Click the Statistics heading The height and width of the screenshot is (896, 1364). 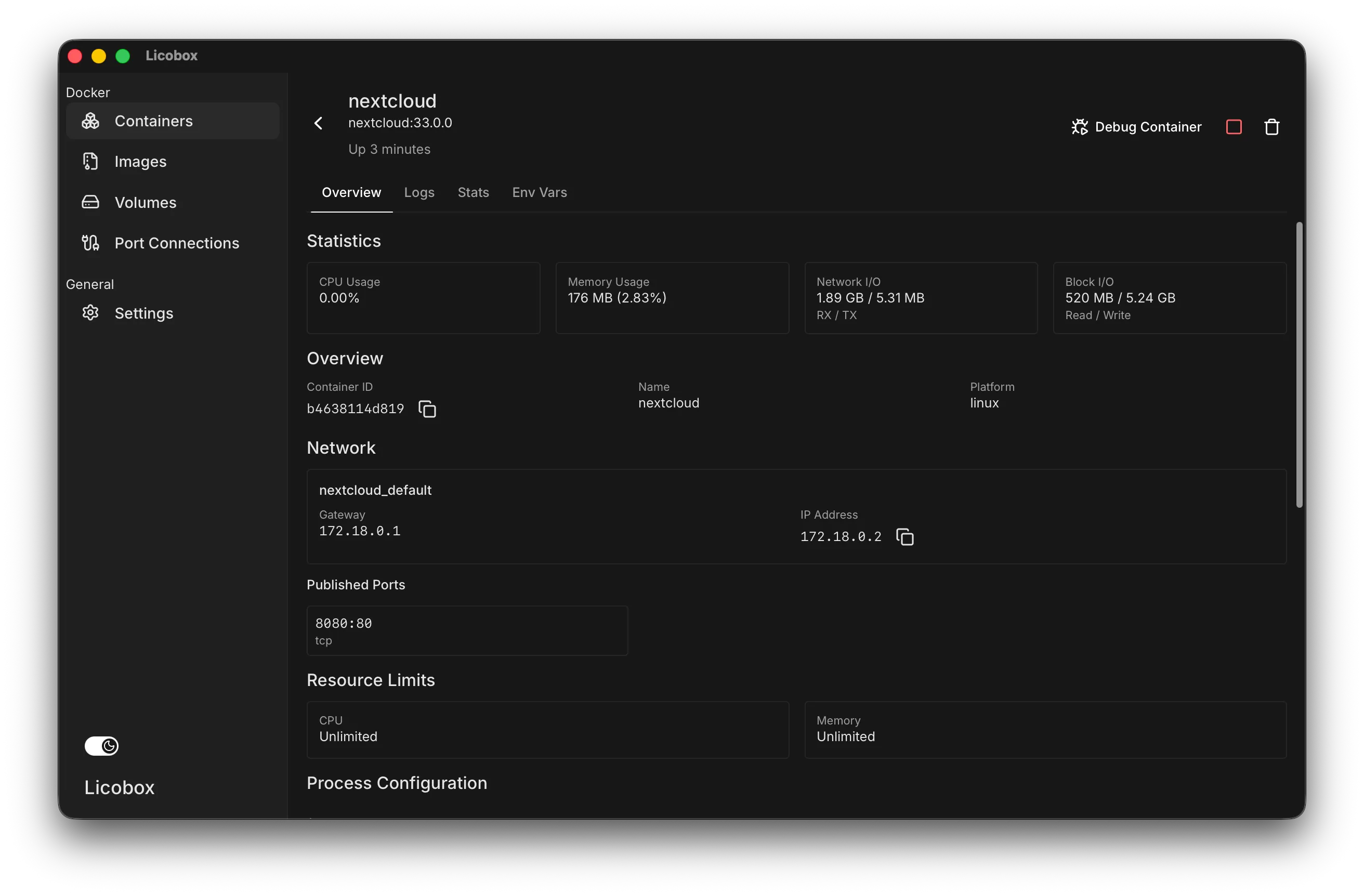pyautogui.click(x=343, y=241)
